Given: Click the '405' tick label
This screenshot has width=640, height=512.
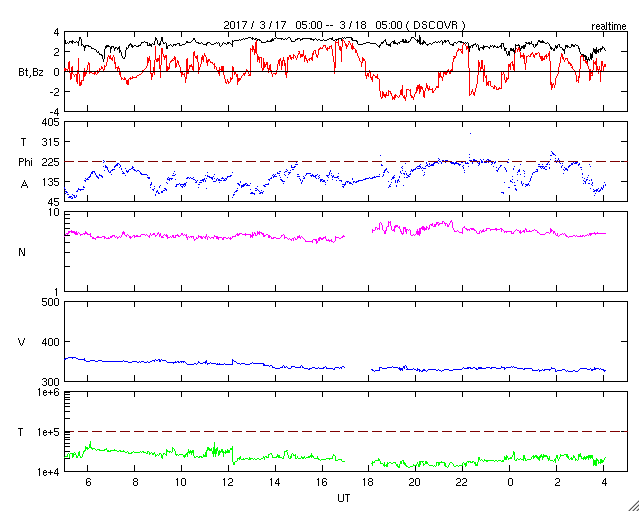Looking at the screenshot, I should tap(51, 122).
